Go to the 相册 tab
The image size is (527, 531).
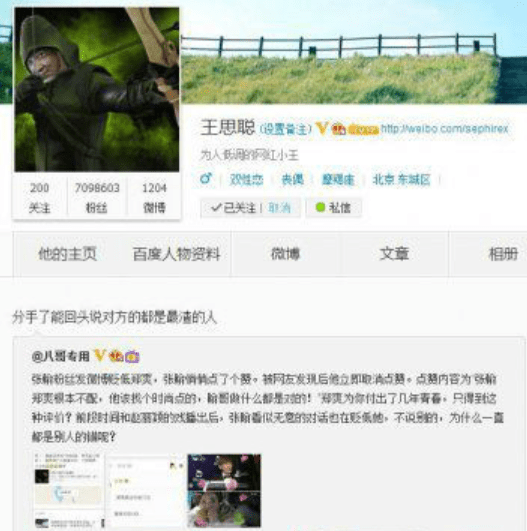[x=503, y=254]
